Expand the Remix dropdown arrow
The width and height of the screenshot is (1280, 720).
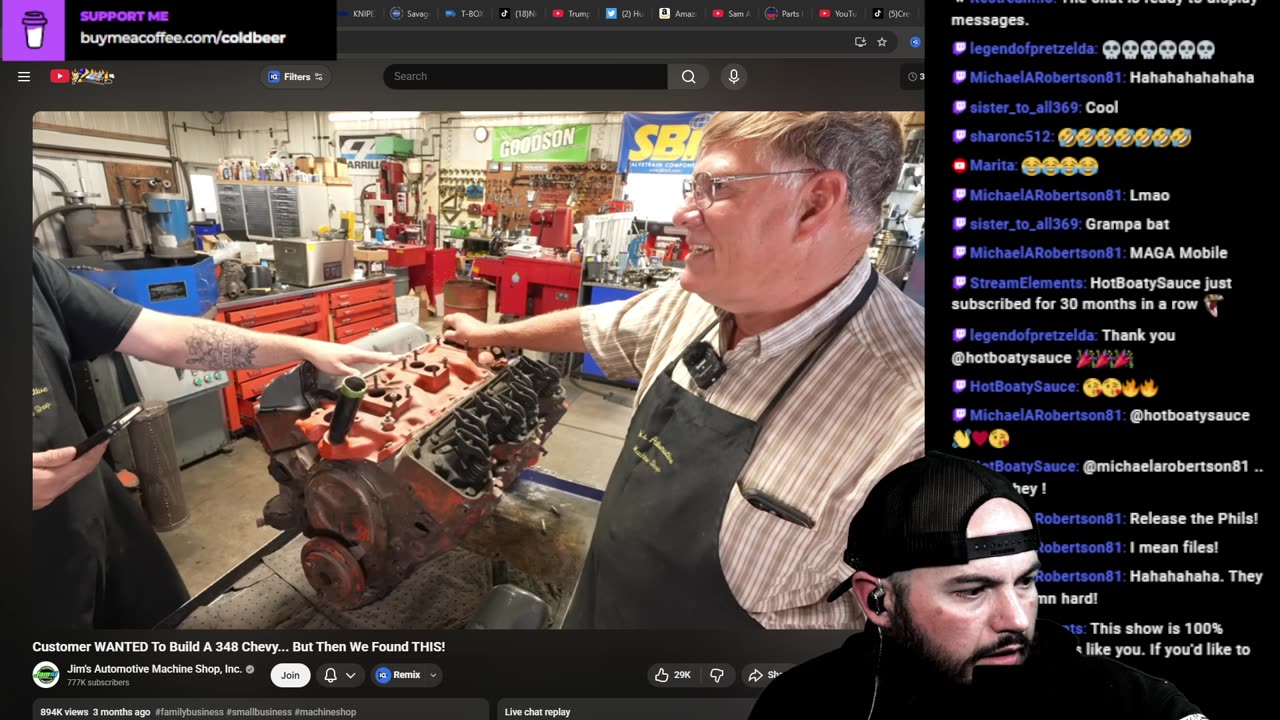tap(433, 675)
